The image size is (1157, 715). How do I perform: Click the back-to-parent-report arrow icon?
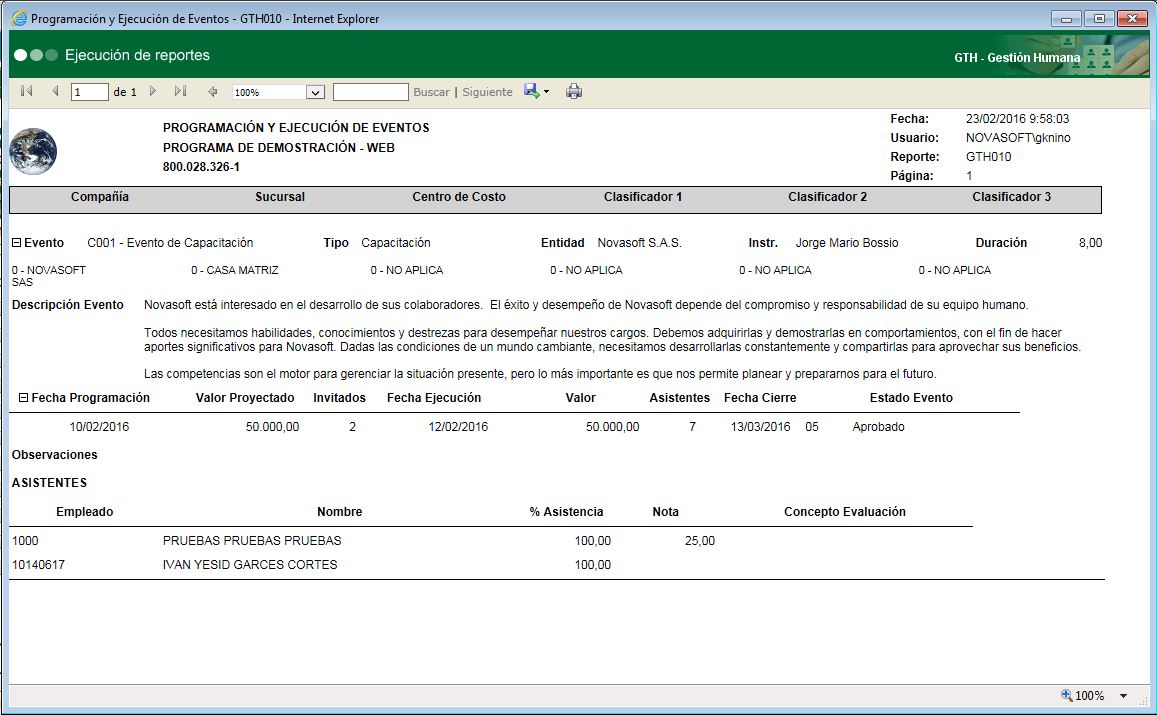coord(212,92)
